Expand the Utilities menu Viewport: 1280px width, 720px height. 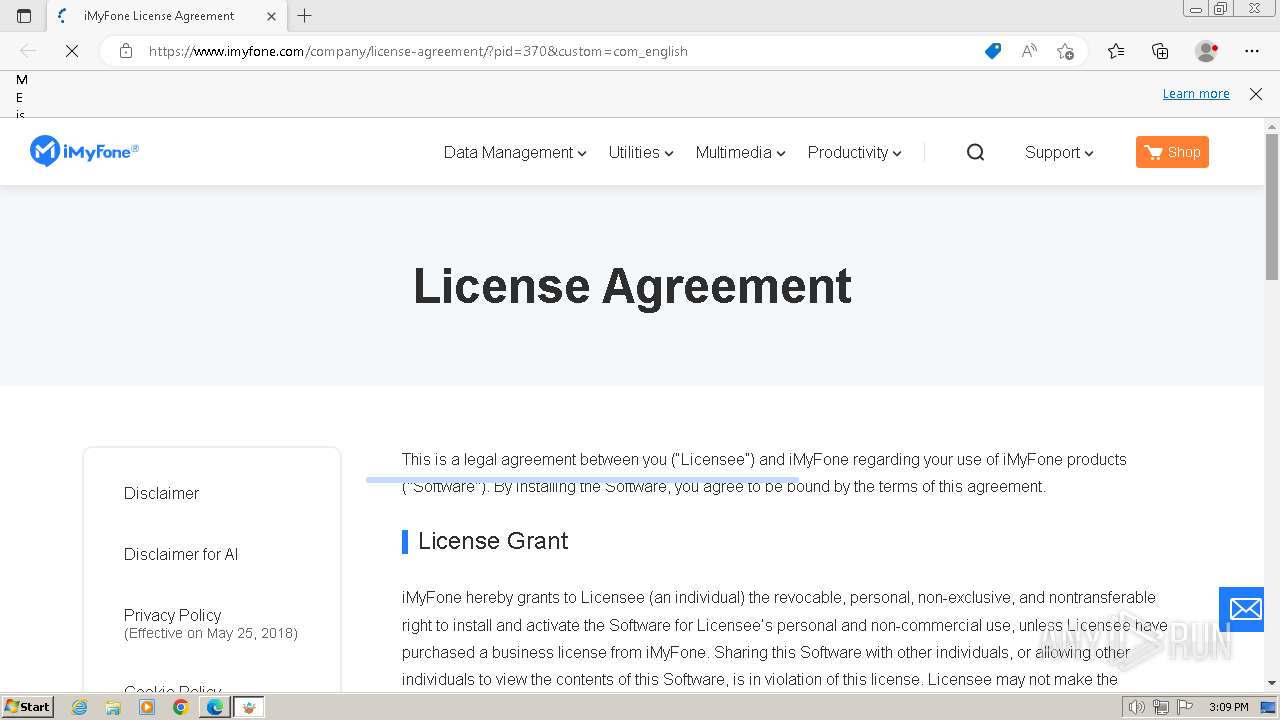click(x=641, y=152)
